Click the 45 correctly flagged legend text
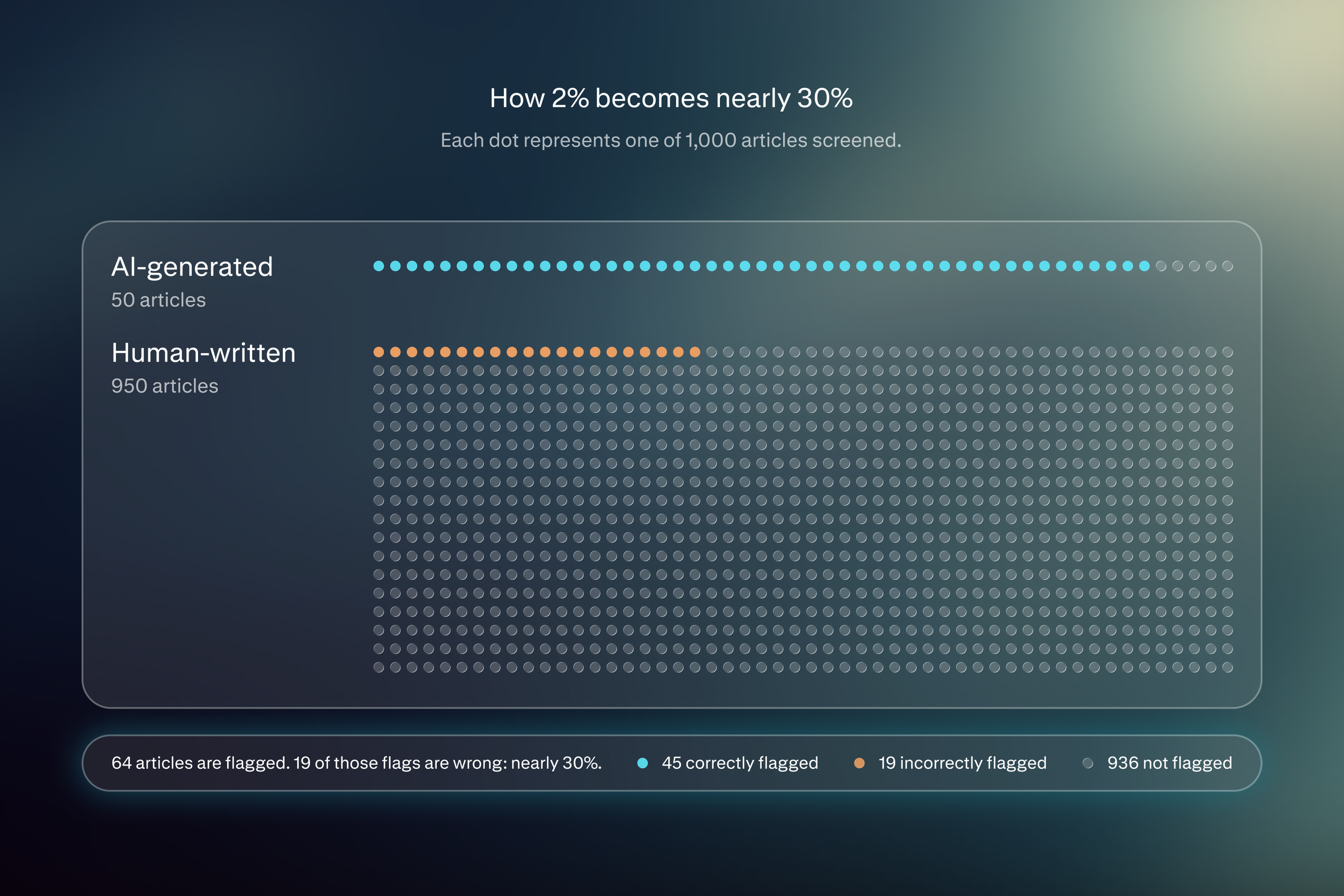 coord(740,763)
